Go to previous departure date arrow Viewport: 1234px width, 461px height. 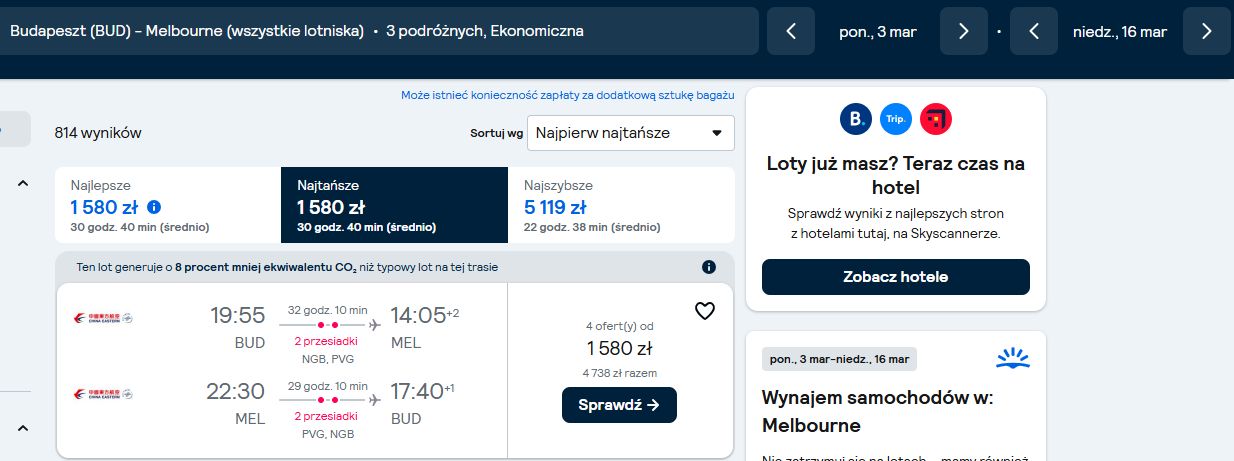(791, 31)
